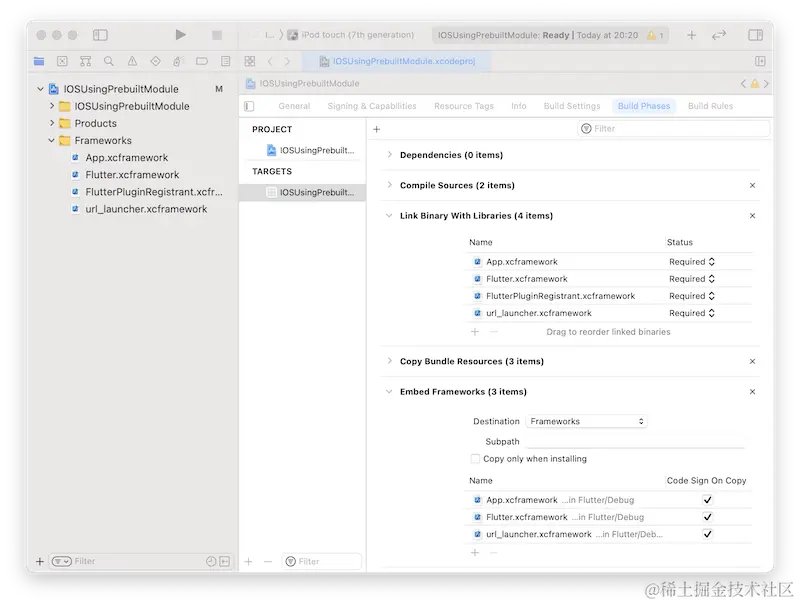The height and width of the screenshot is (605, 800).
Task: Toggle the left sidebar visibility icon
Action: click(x=100, y=33)
